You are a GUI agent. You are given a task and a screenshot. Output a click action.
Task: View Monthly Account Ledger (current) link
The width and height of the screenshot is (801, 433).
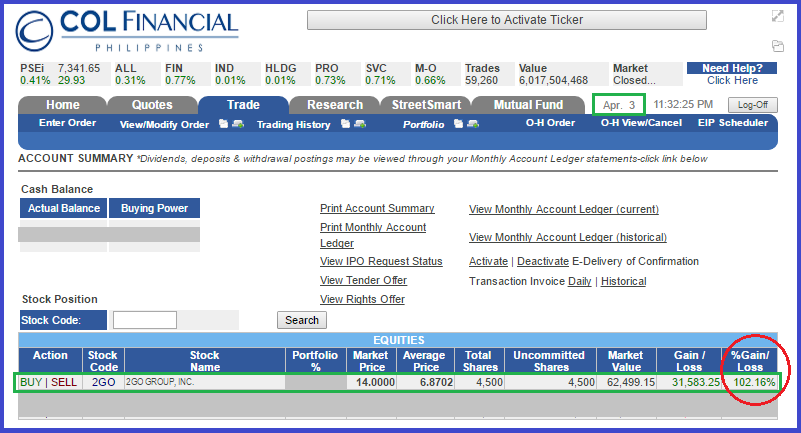(x=564, y=209)
